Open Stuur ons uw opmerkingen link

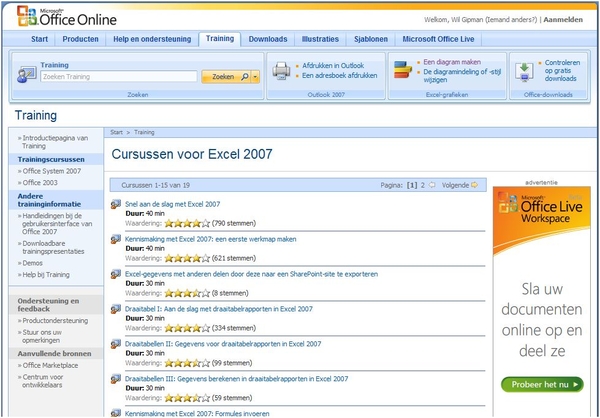41,336
